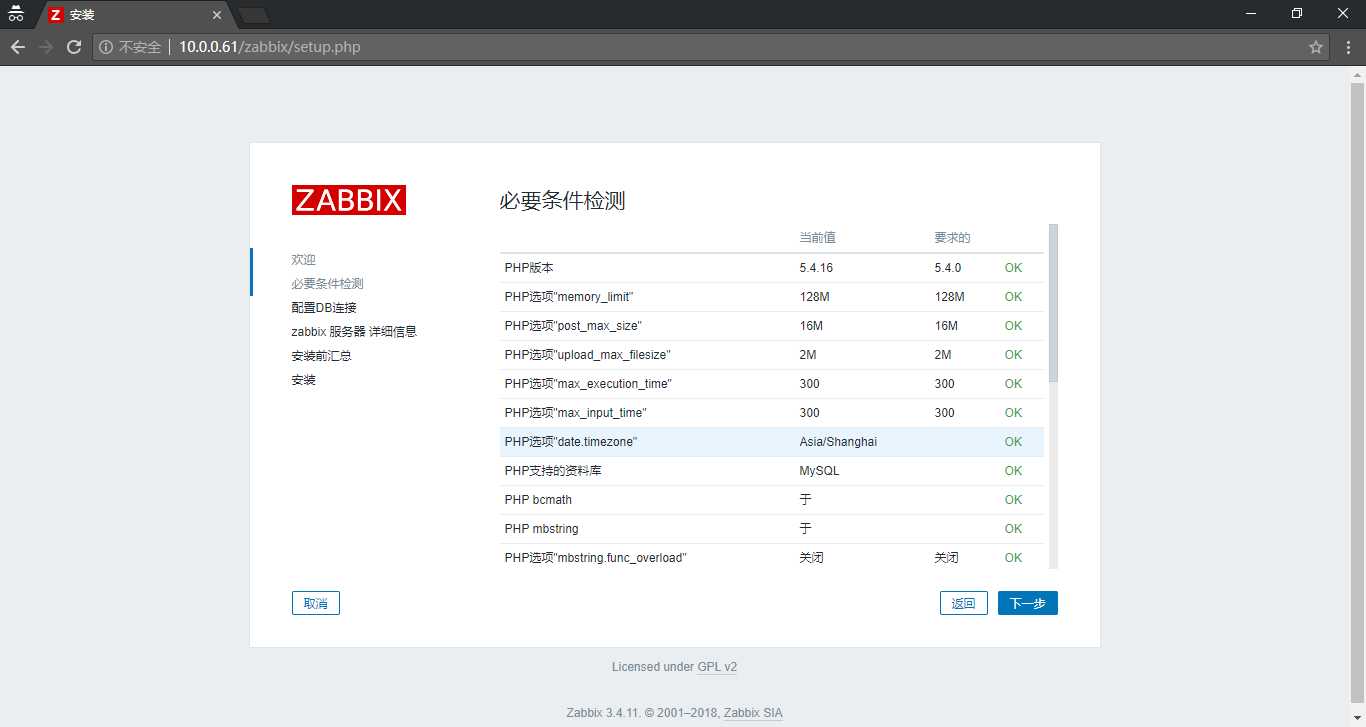
Task: Click the 返回 button
Action: 964,603
